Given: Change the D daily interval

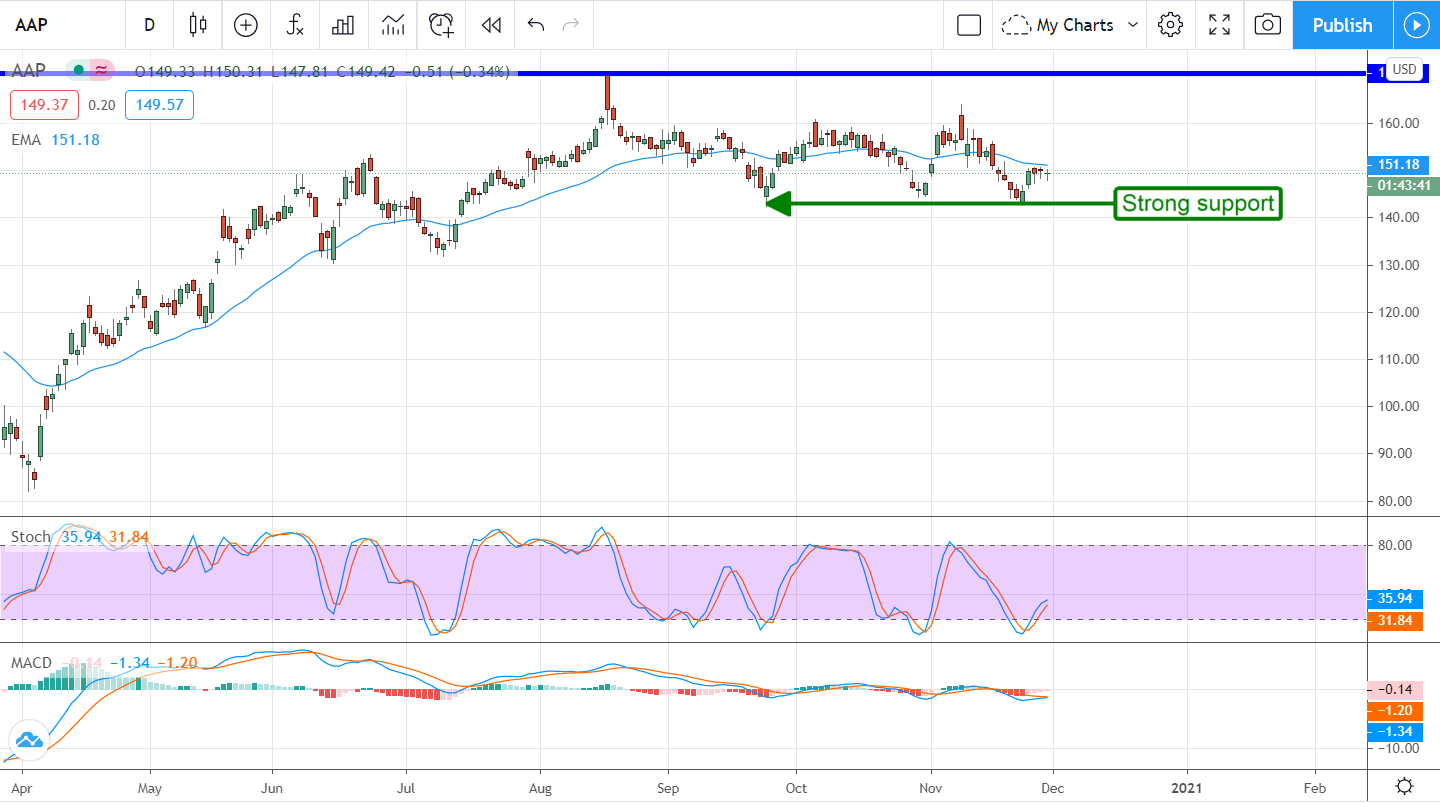Looking at the screenshot, I should (x=149, y=25).
